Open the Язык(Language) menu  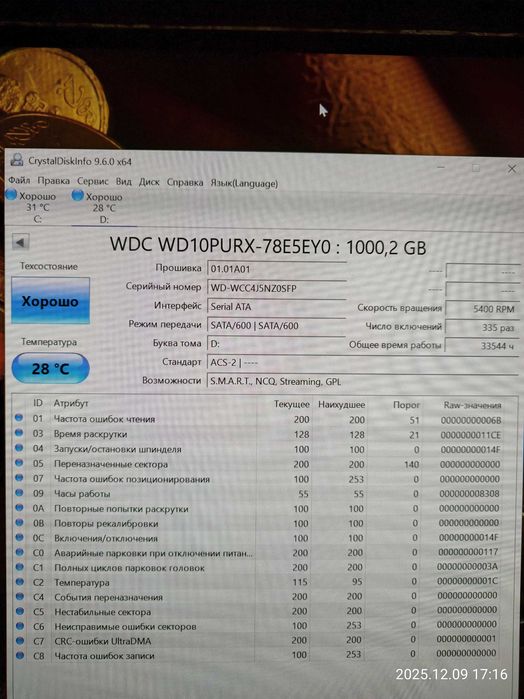pos(244,183)
